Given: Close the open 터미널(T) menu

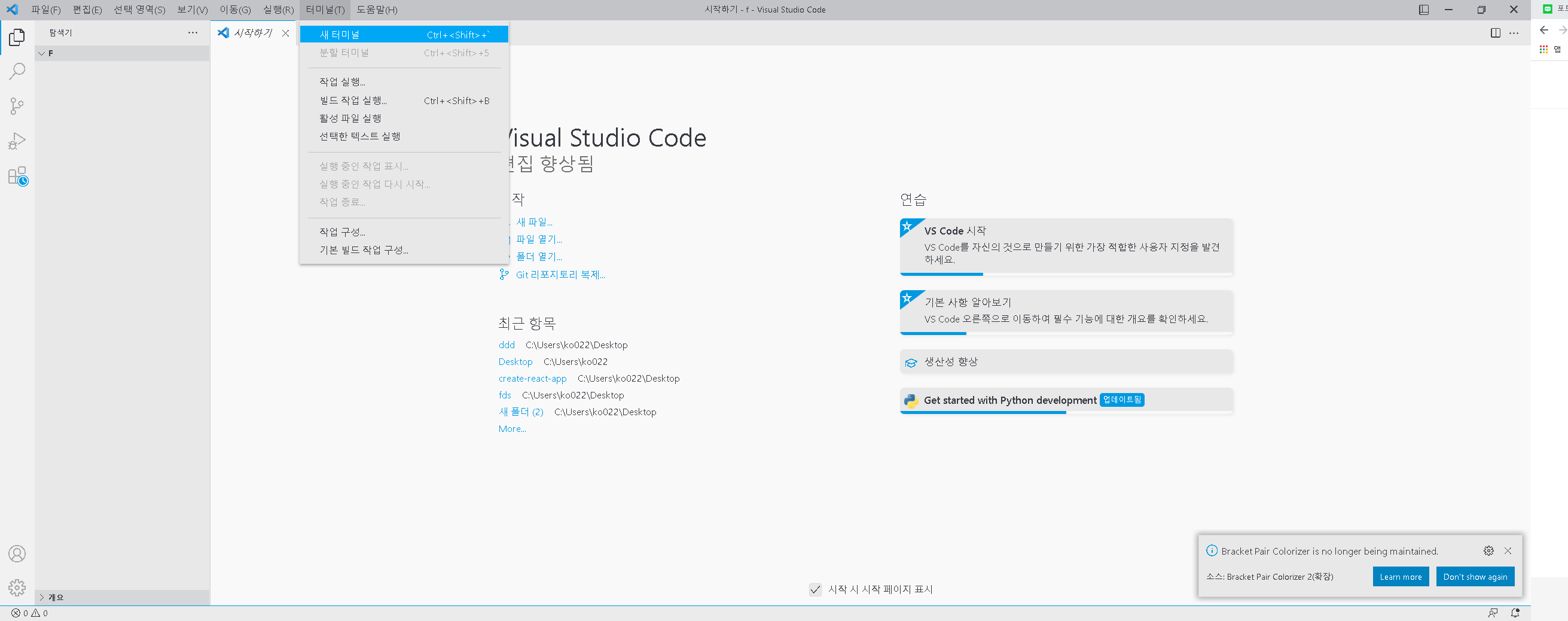Looking at the screenshot, I should pos(325,10).
